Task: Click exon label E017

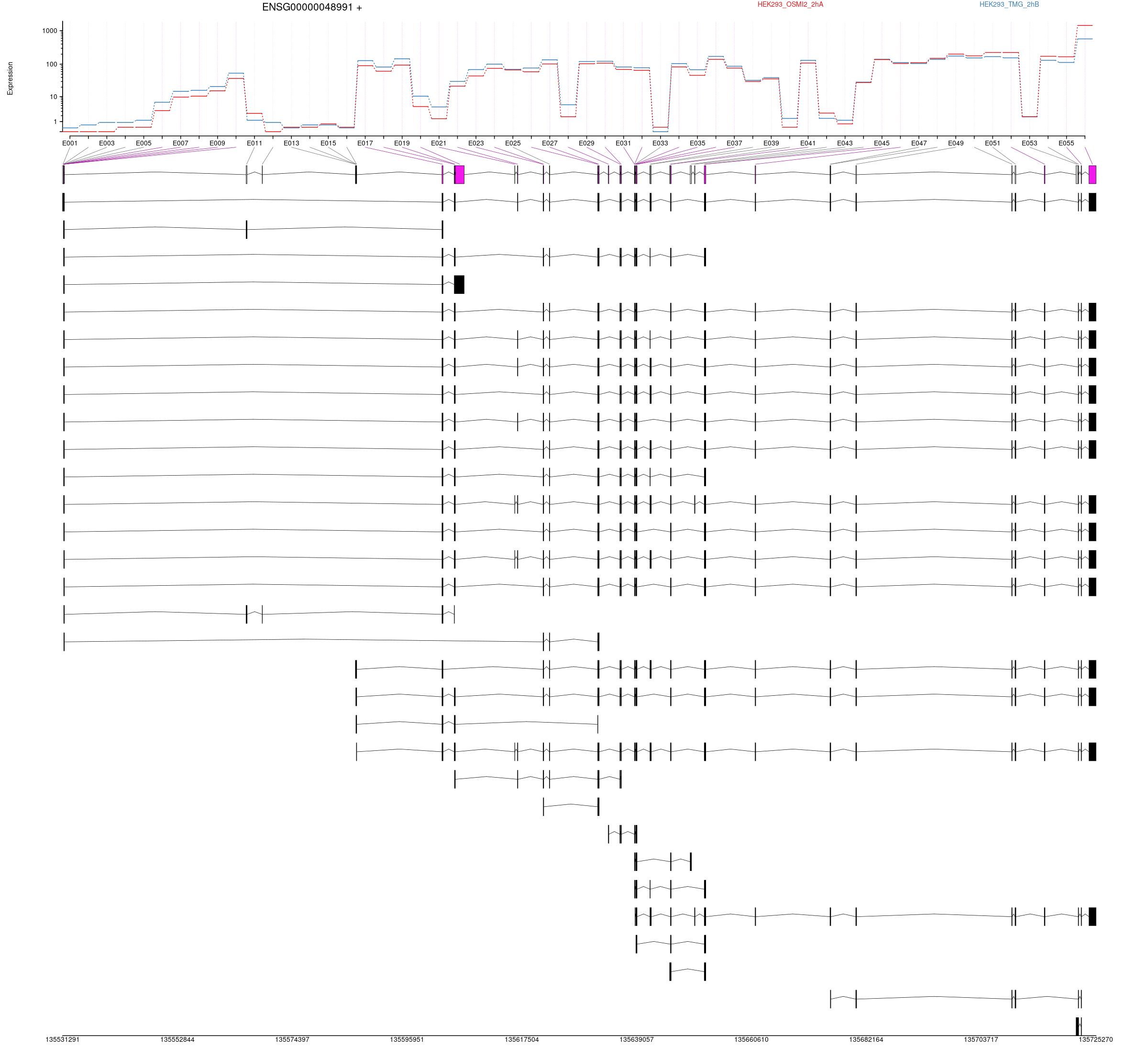Action: (x=365, y=144)
